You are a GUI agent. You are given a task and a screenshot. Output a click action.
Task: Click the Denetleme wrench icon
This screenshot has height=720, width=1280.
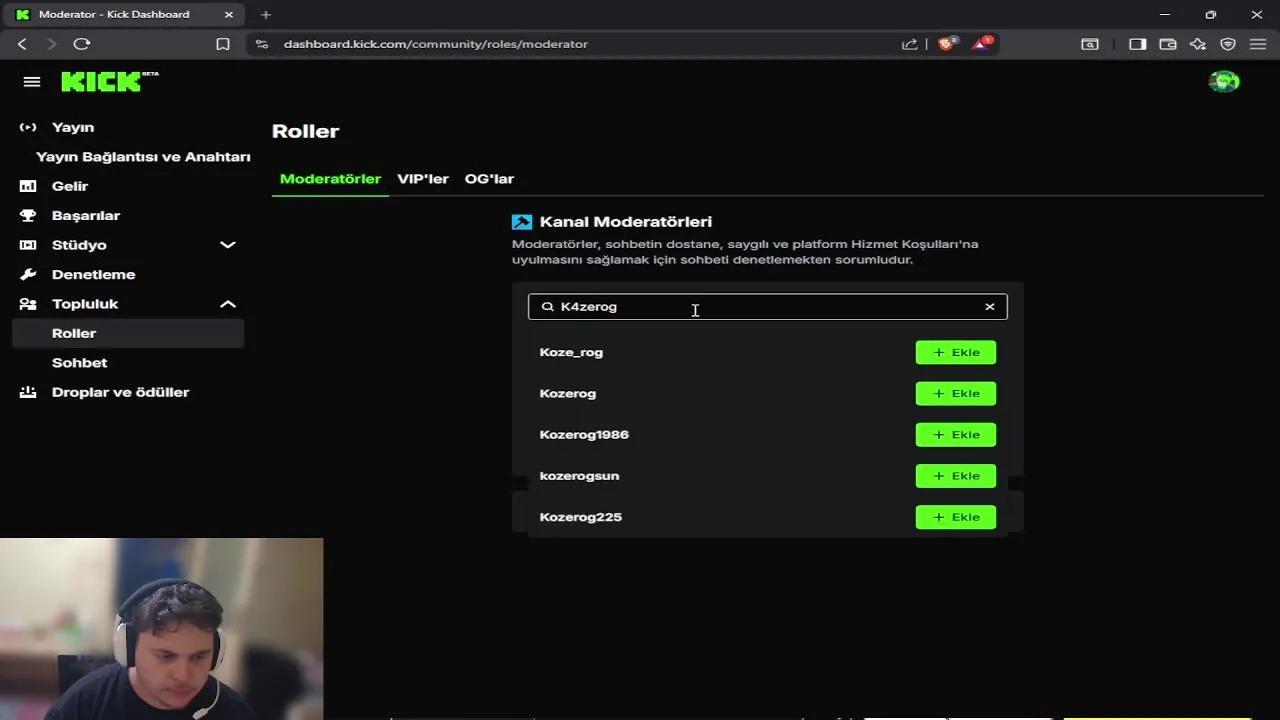28,274
